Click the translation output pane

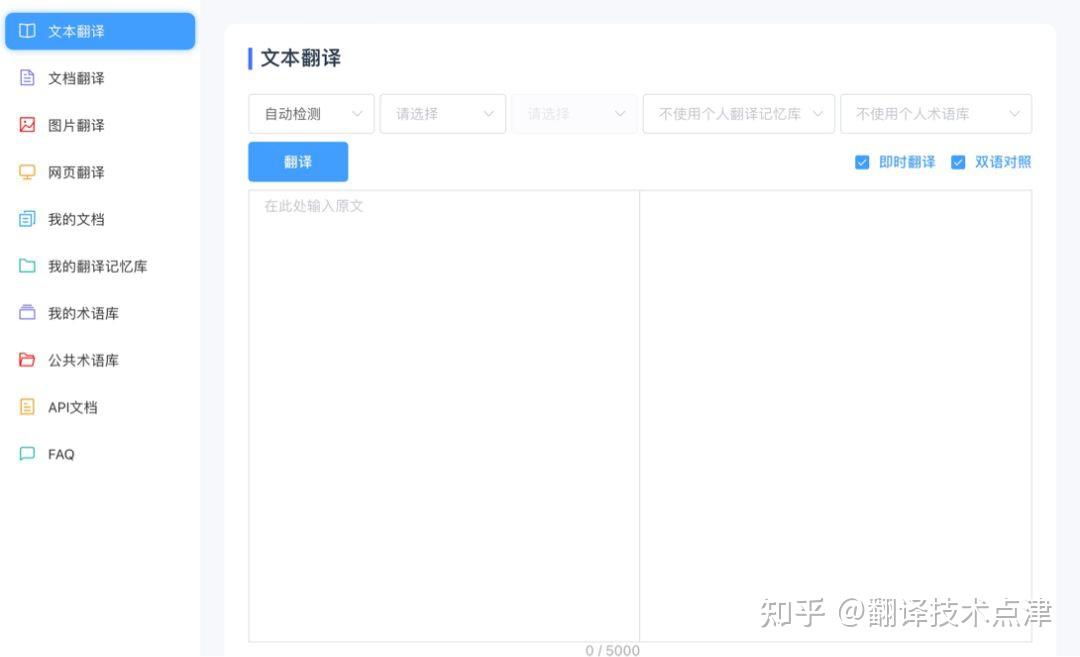(835, 416)
